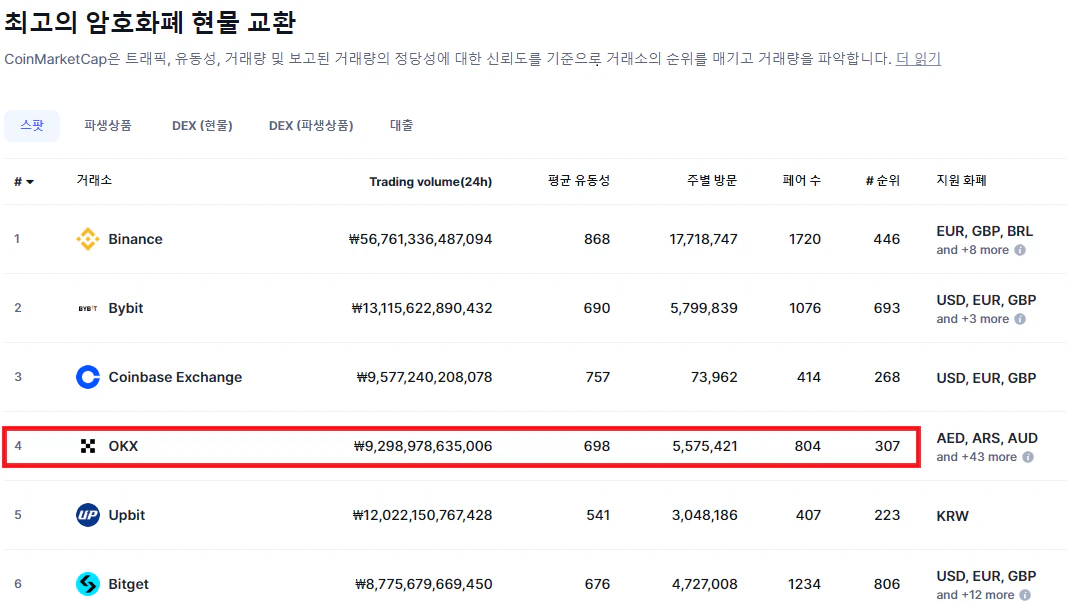Open the Coinbase Exchange link
The width and height of the screenshot is (1067, 609).
175,377
